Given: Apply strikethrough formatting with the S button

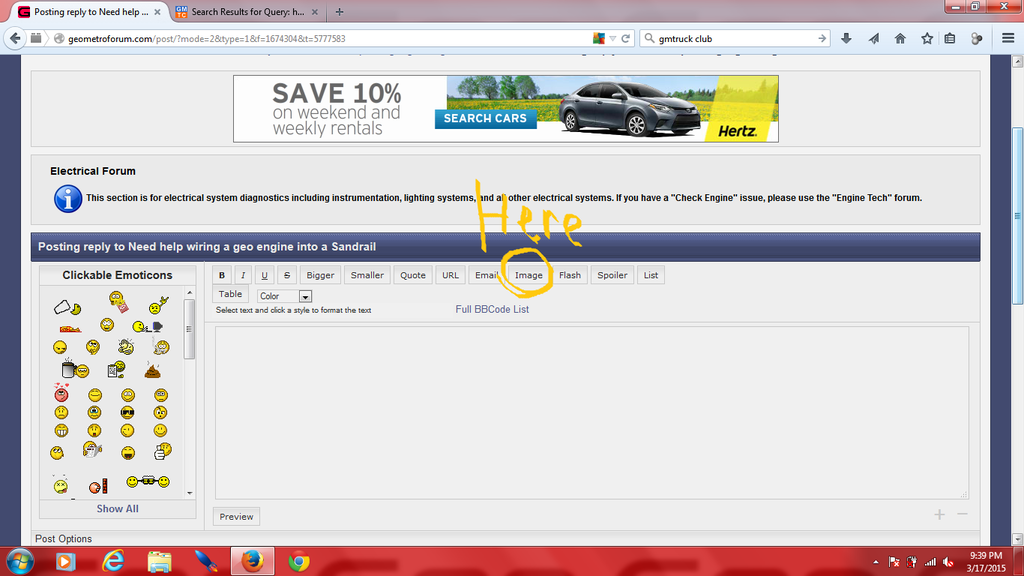Looking at the screenshot, I should click(x=287, y=275).
